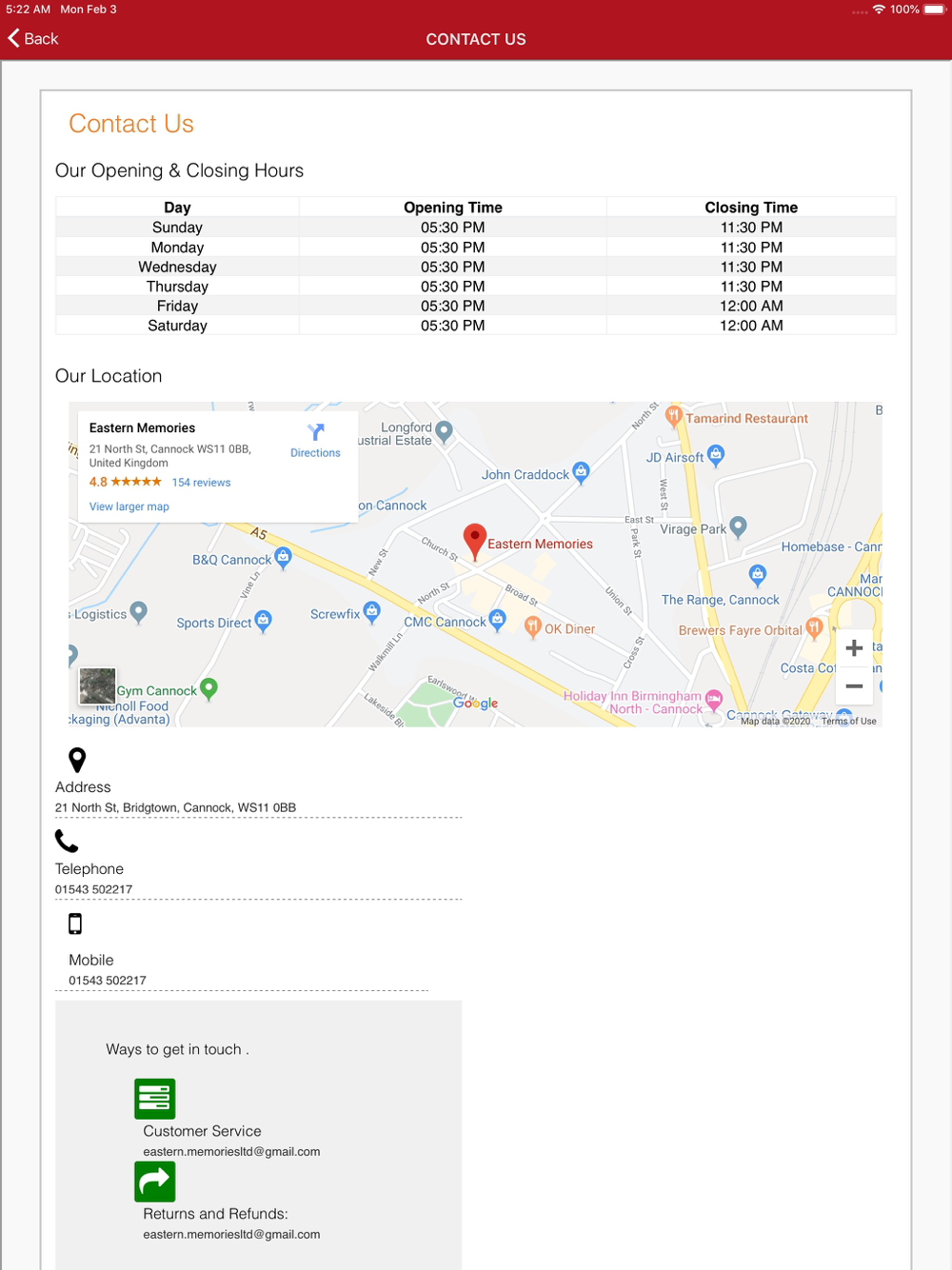Tap the Wi-Fi status icon

pyautogui.click(x=879, y=10)
